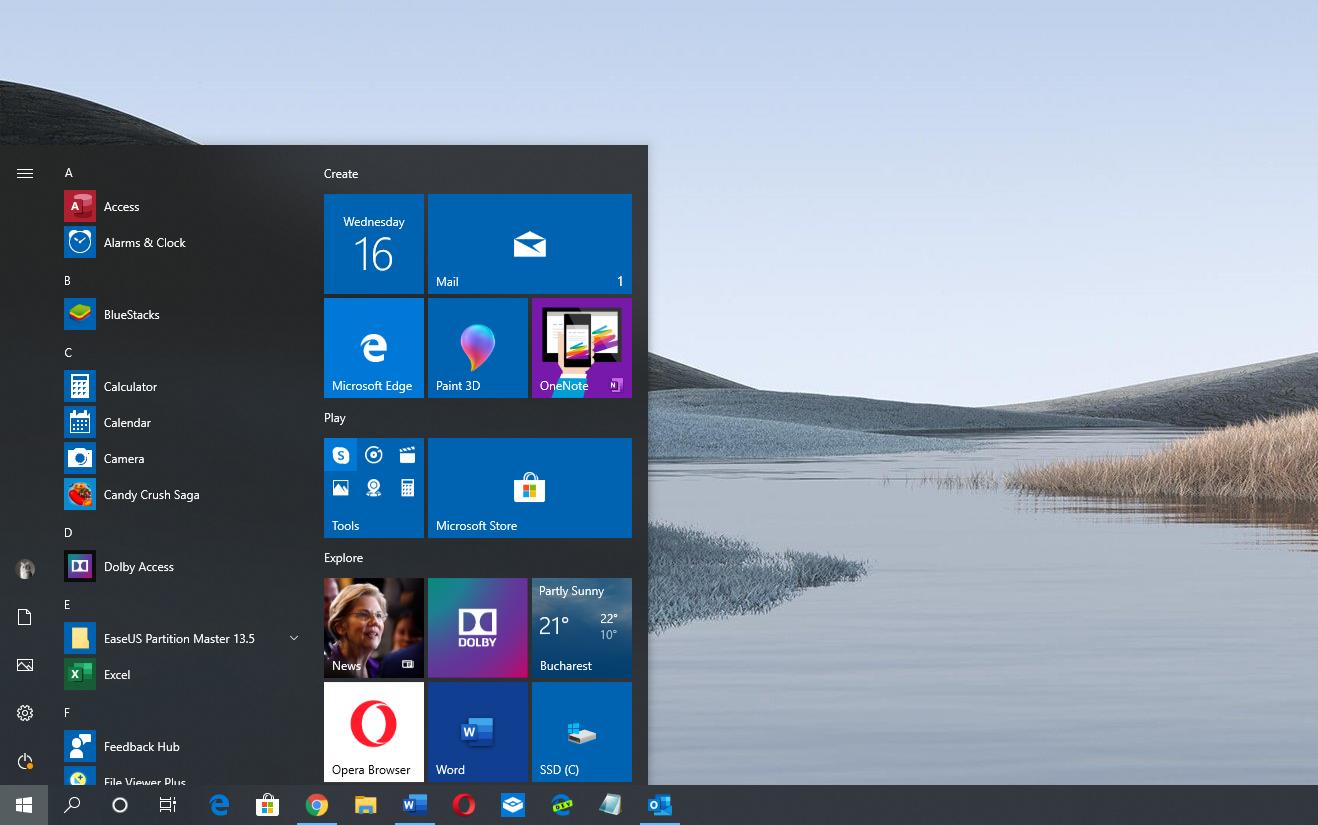Open Settings via the gear icon
Image resolution: width=1318 pixels, height=825 pixels.
click(x=25, y=713)
